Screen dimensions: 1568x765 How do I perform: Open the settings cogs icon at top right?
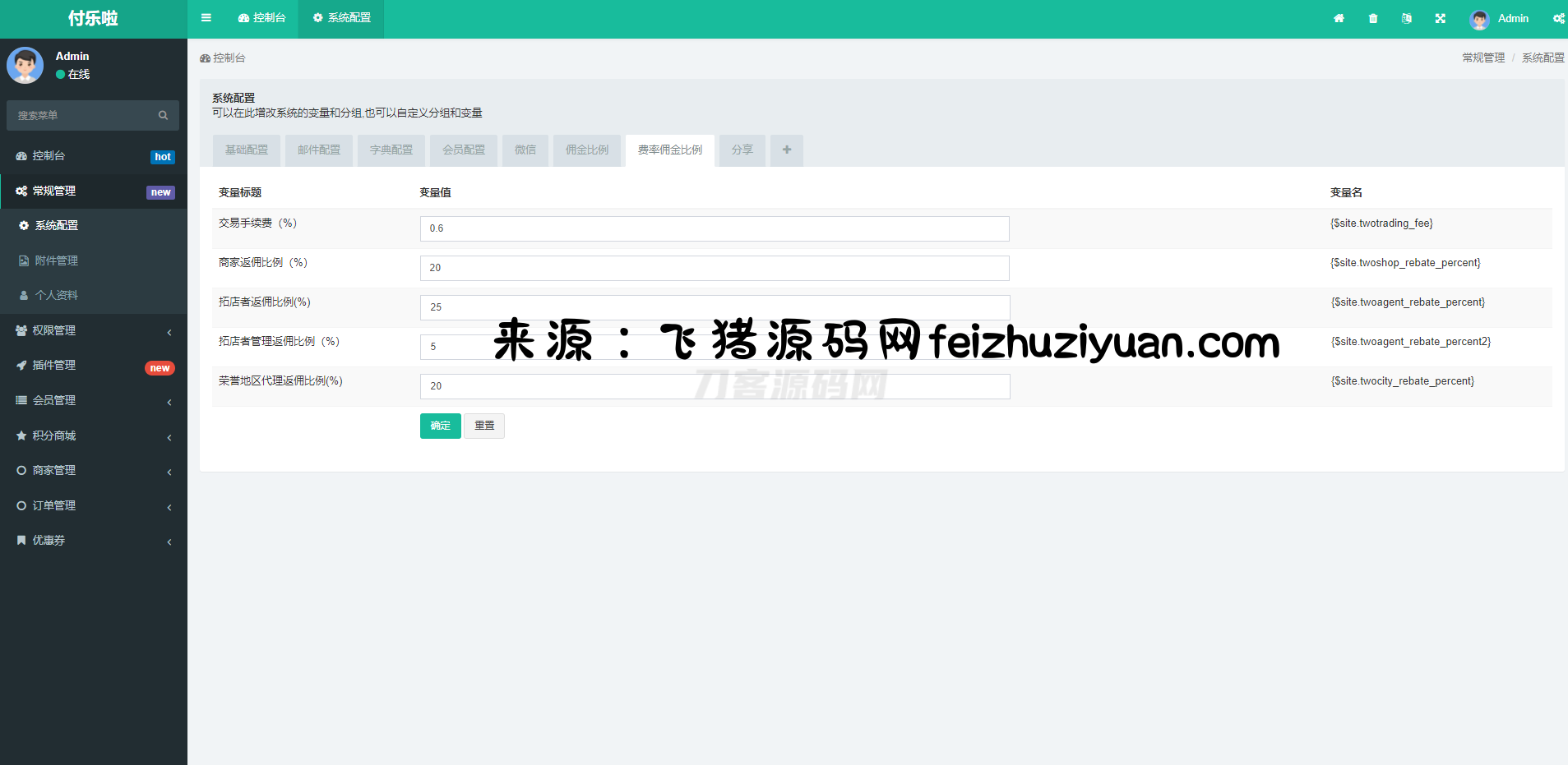coord(1558,18)
